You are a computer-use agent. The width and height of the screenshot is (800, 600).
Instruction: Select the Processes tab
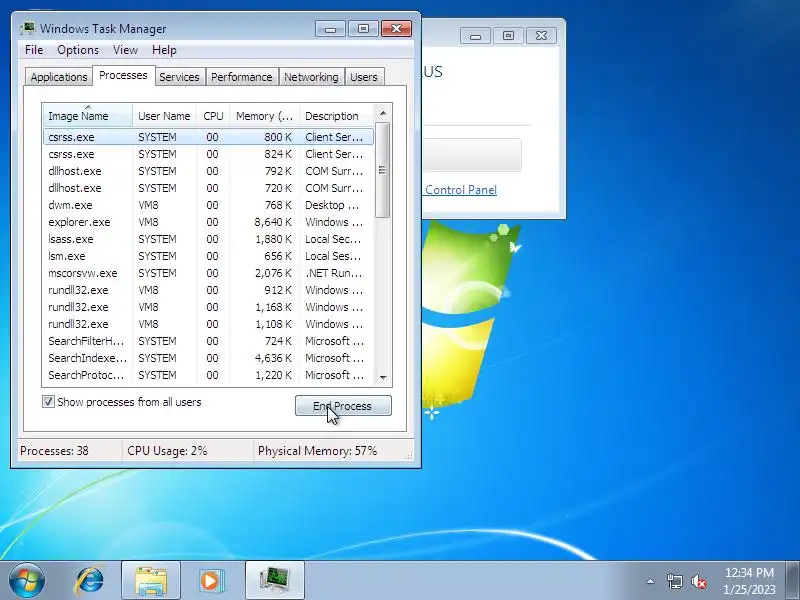point(123,76)
